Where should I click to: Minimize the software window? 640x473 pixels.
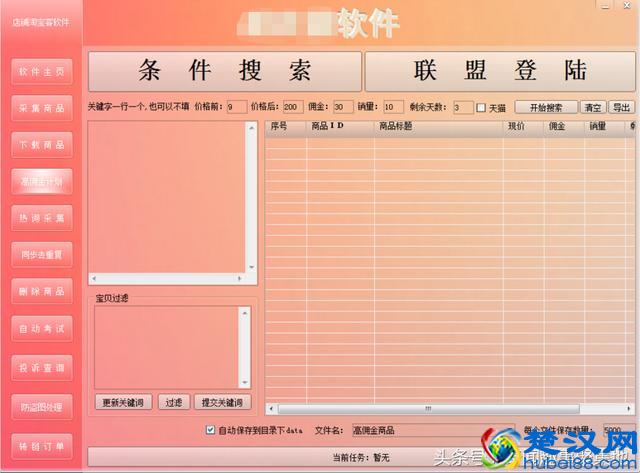point(605,6)
